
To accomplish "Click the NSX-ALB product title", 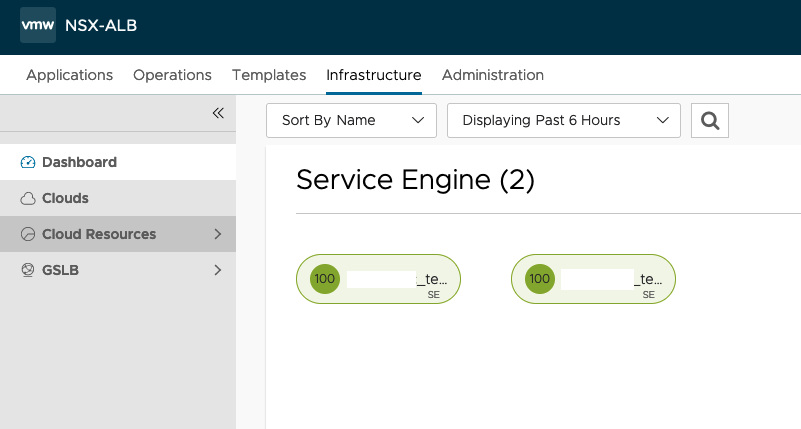I will pyautogui.click(x=101, y=26).
